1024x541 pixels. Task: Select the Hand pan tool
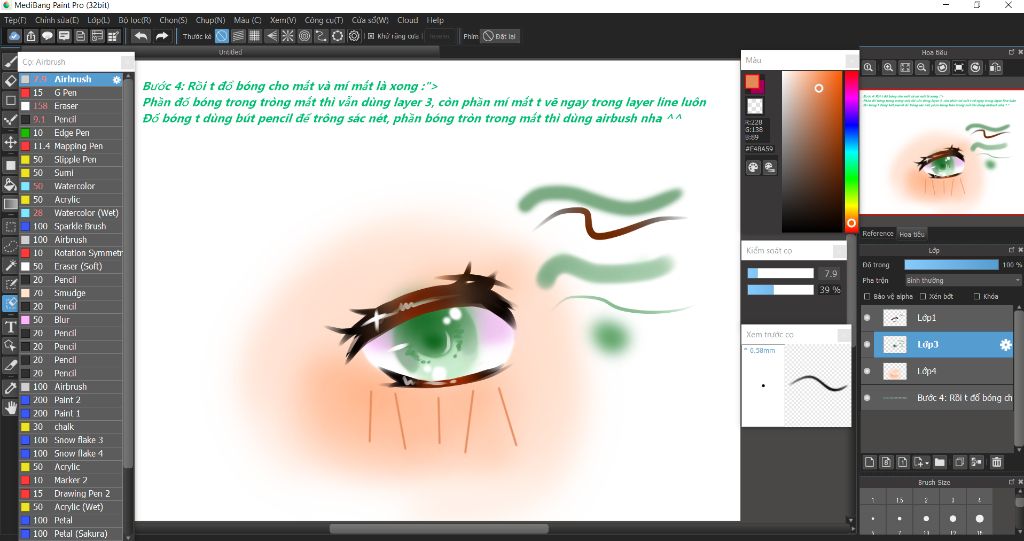10,408
